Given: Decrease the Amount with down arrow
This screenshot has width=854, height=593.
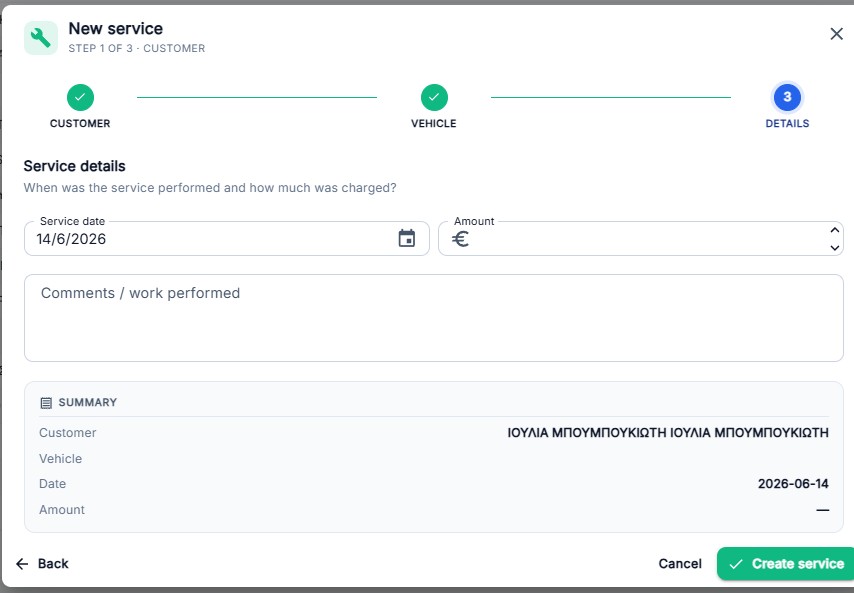Looking at the screenshot, I should (834, 248).
